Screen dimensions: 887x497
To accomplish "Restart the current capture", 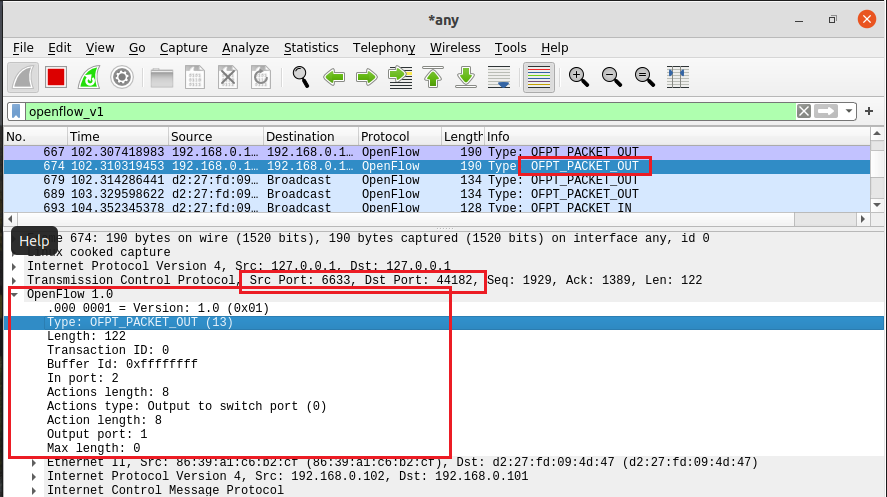I will (x=89, y=77).
